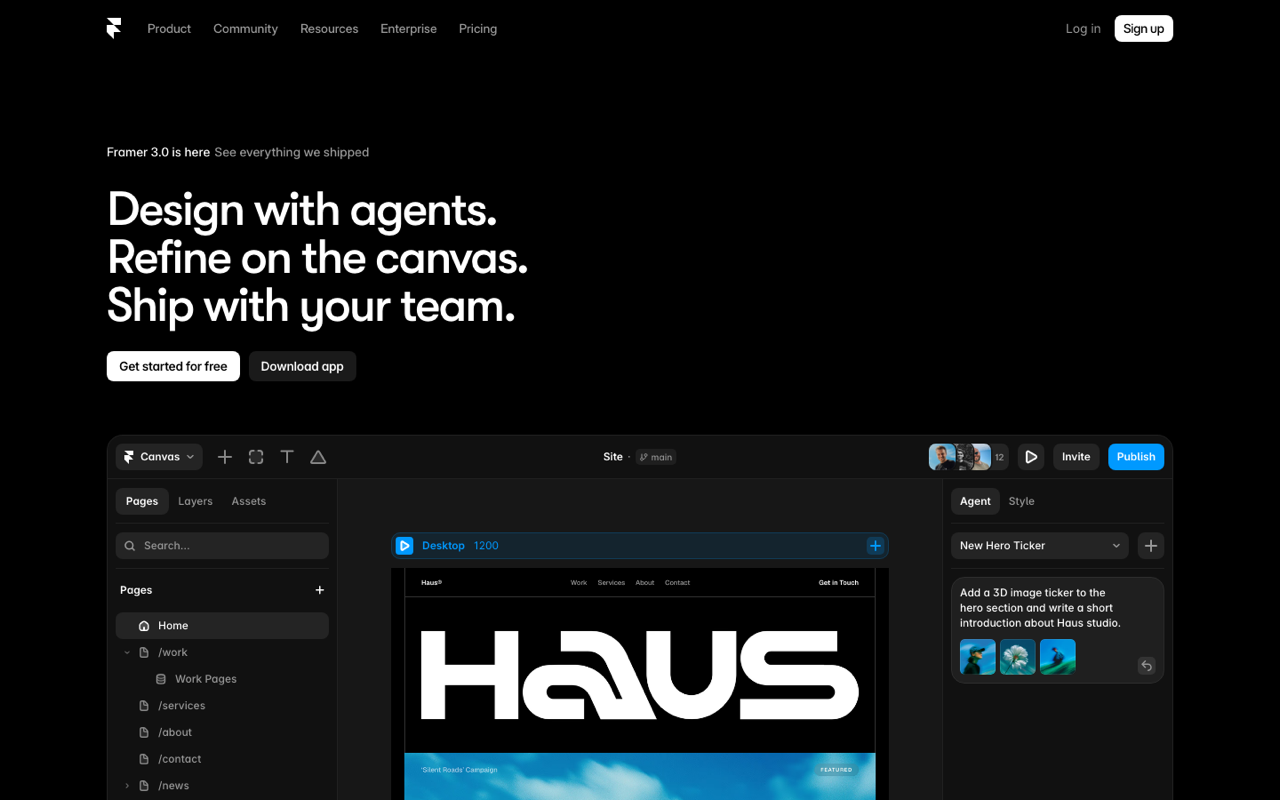Open the third image thumbnail in agent prompt
The image size is (1280, 800).
coord(1058,657)
